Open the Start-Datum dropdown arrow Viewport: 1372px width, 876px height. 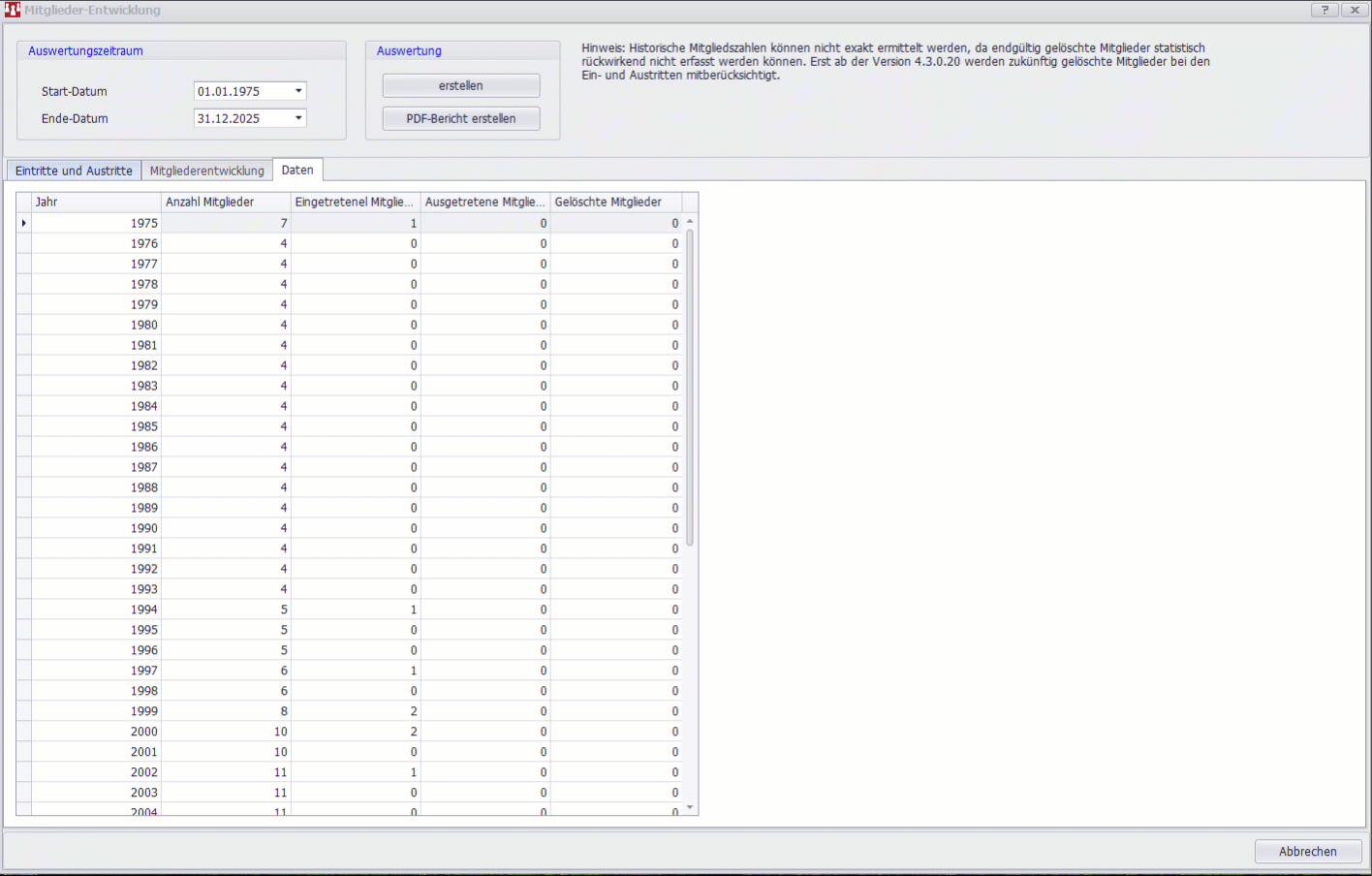pyautogui.click(x=298, y=91)
